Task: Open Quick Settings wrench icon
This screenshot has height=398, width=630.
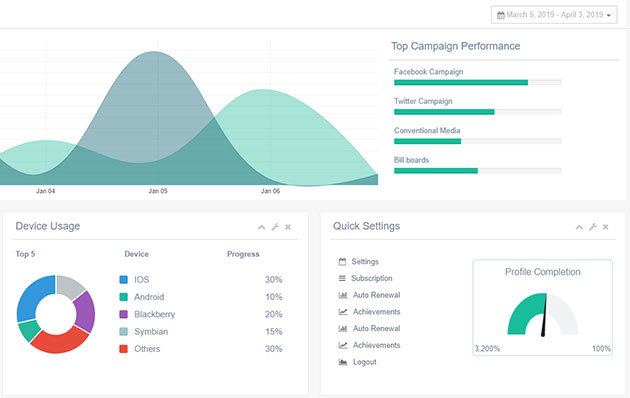Action: pyautogui.click(x=593, y=227)
